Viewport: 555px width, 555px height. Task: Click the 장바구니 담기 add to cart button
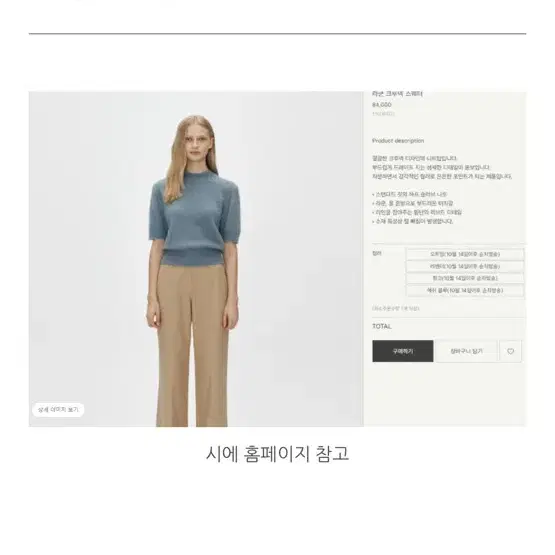[467, 351]
